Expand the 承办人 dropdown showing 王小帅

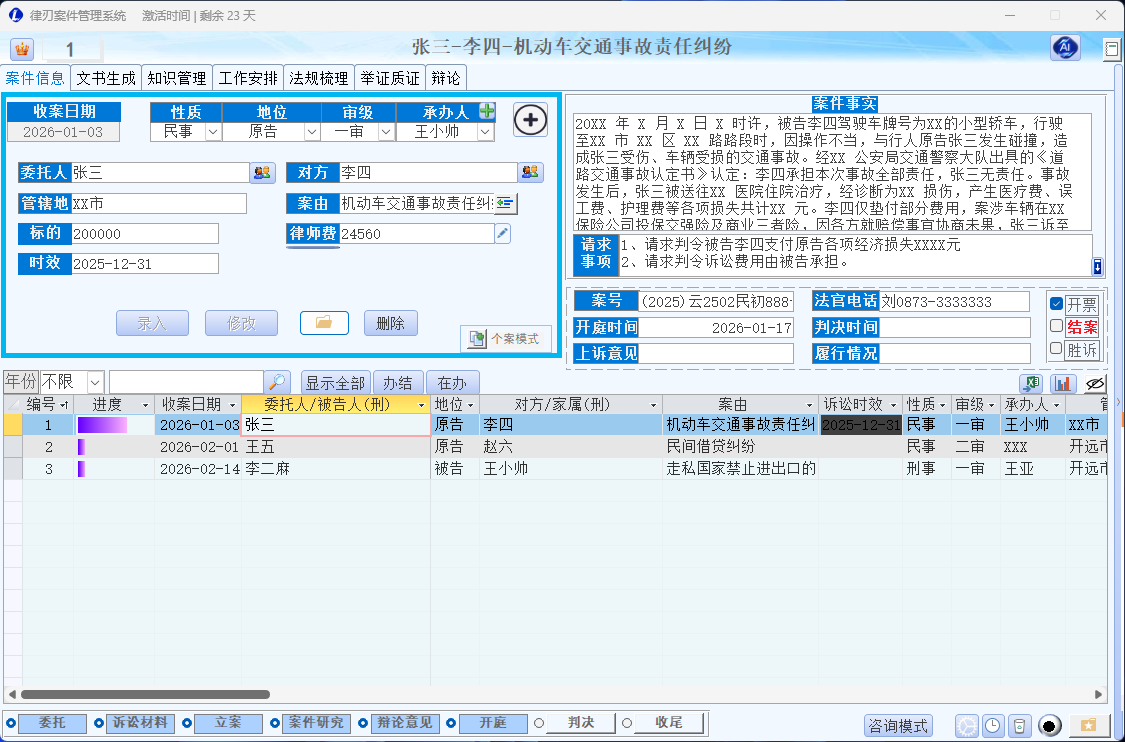tap(485, 132)
